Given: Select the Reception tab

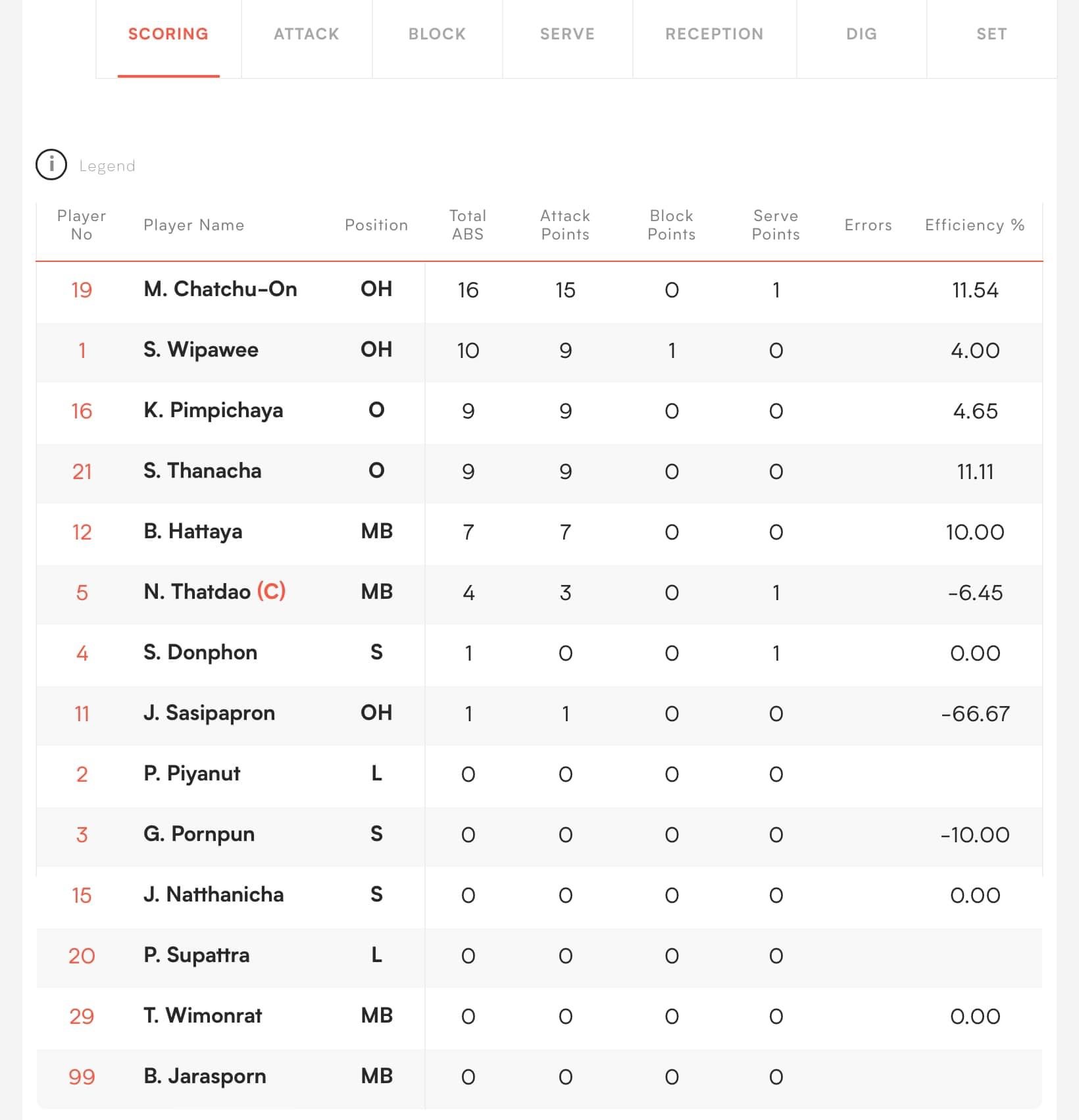Looking at the screenshot, I should tap(714, 34).
